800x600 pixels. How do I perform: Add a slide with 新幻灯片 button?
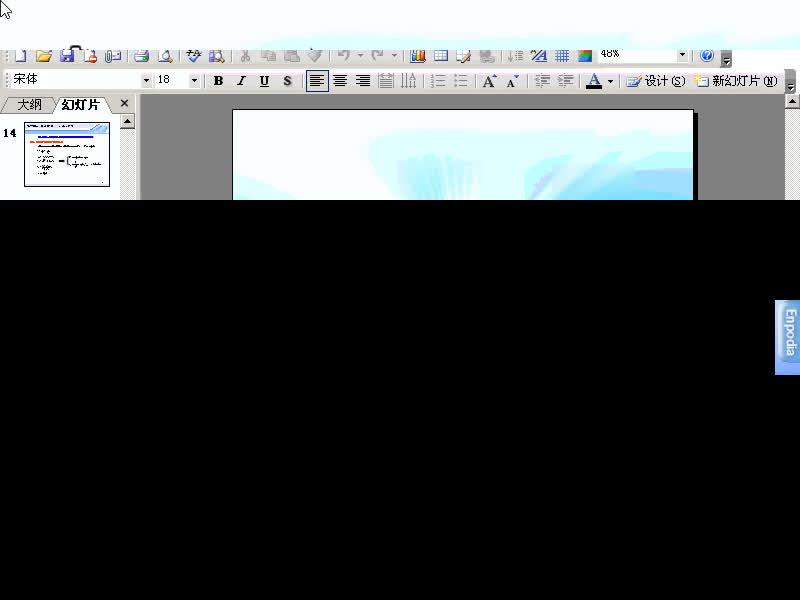click(x=736, y=81)
